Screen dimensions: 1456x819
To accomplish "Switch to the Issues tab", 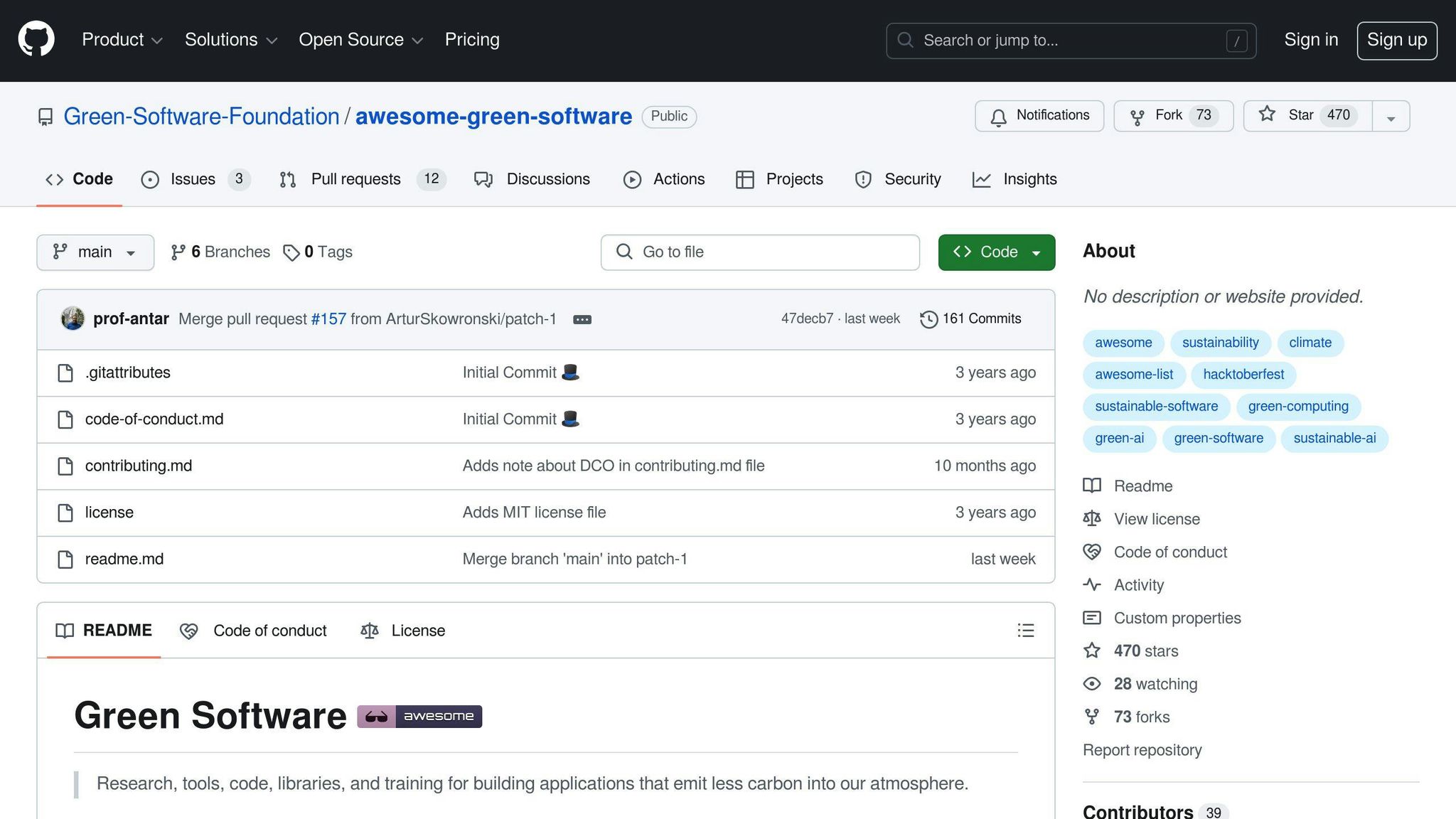I will click(x=192, y=179).
